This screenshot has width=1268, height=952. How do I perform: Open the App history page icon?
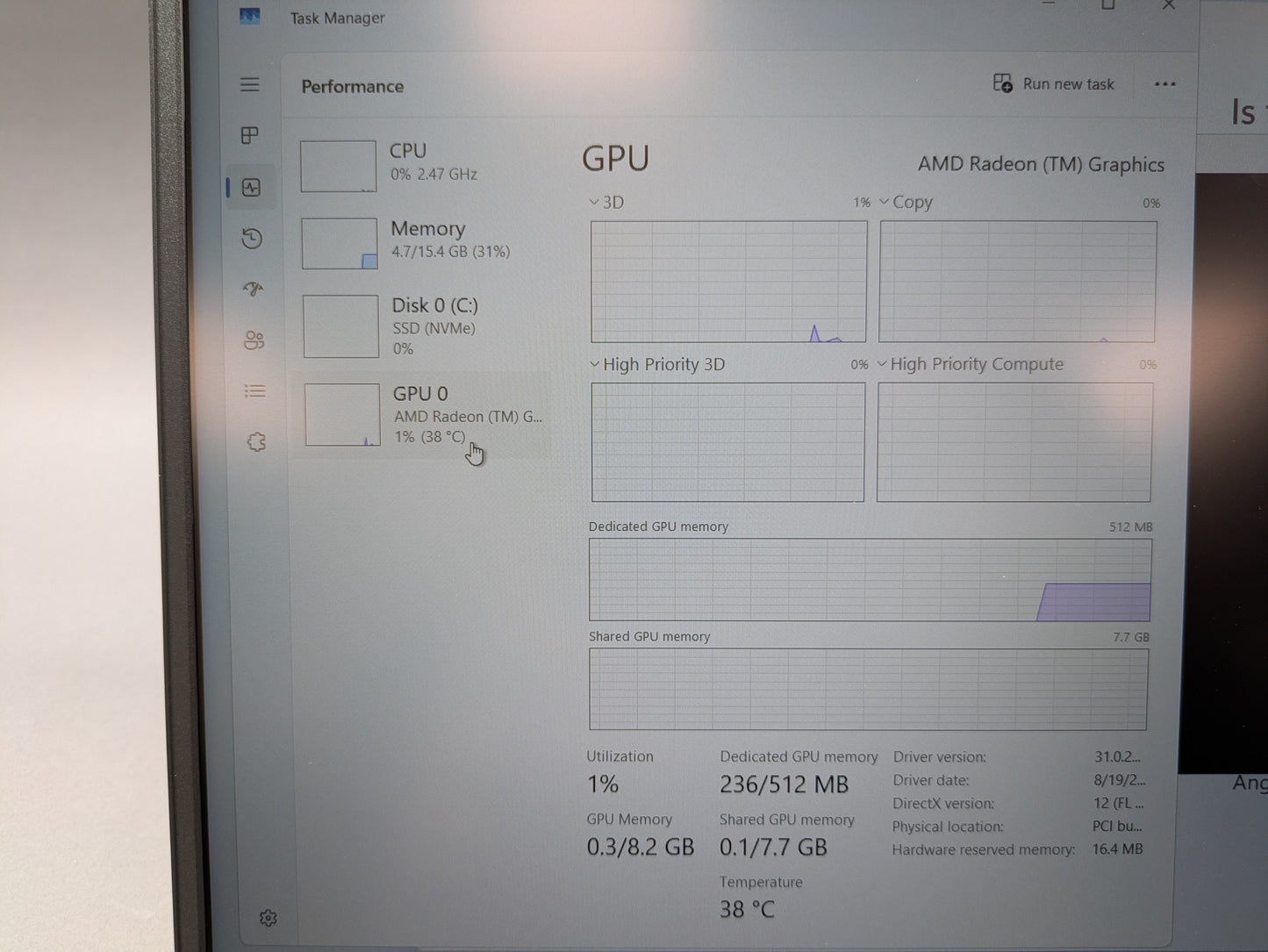tap(253, 239)
